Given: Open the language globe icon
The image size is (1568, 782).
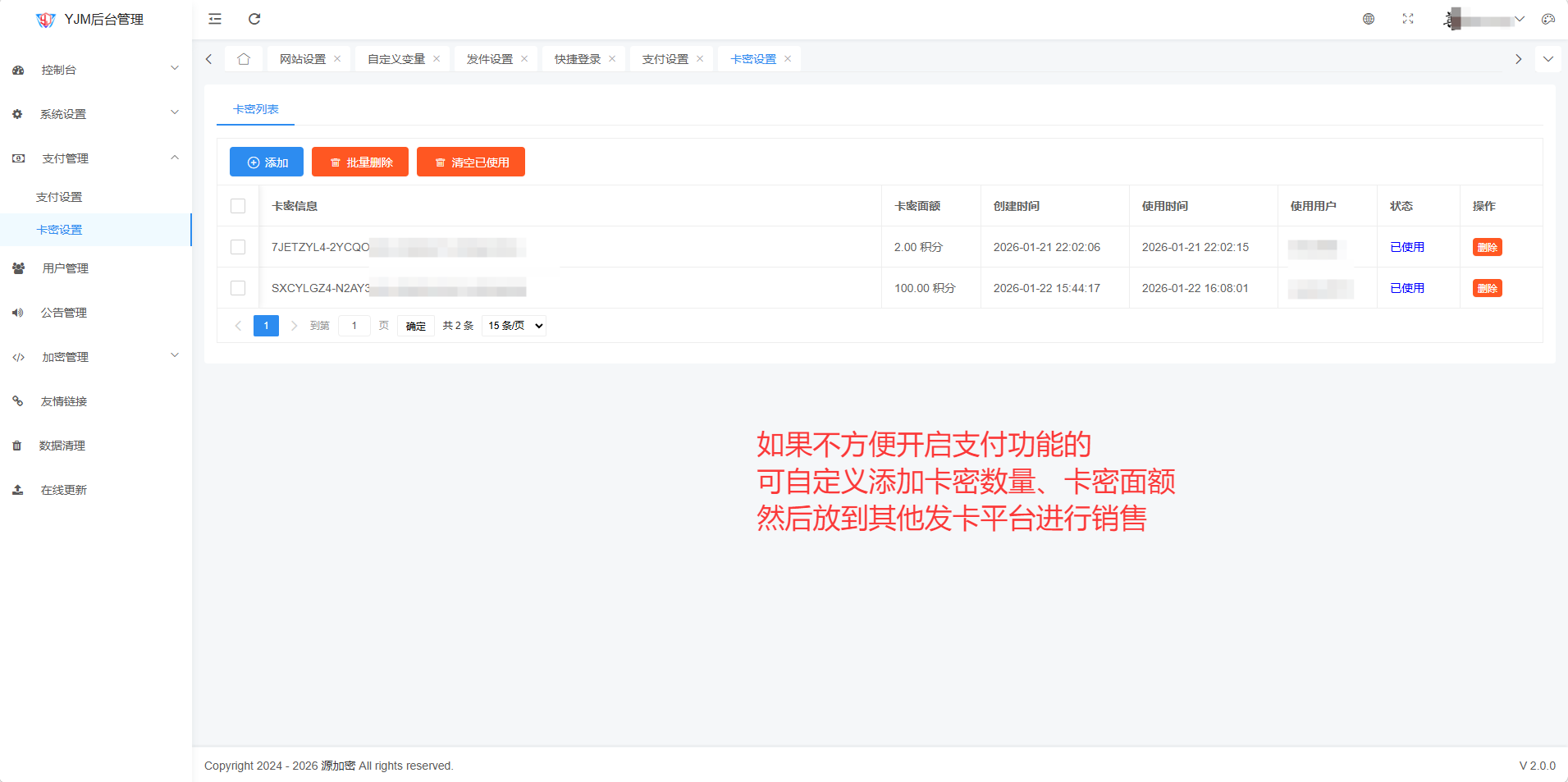Looking at the screenshot, I should [x=1369, y=19].
